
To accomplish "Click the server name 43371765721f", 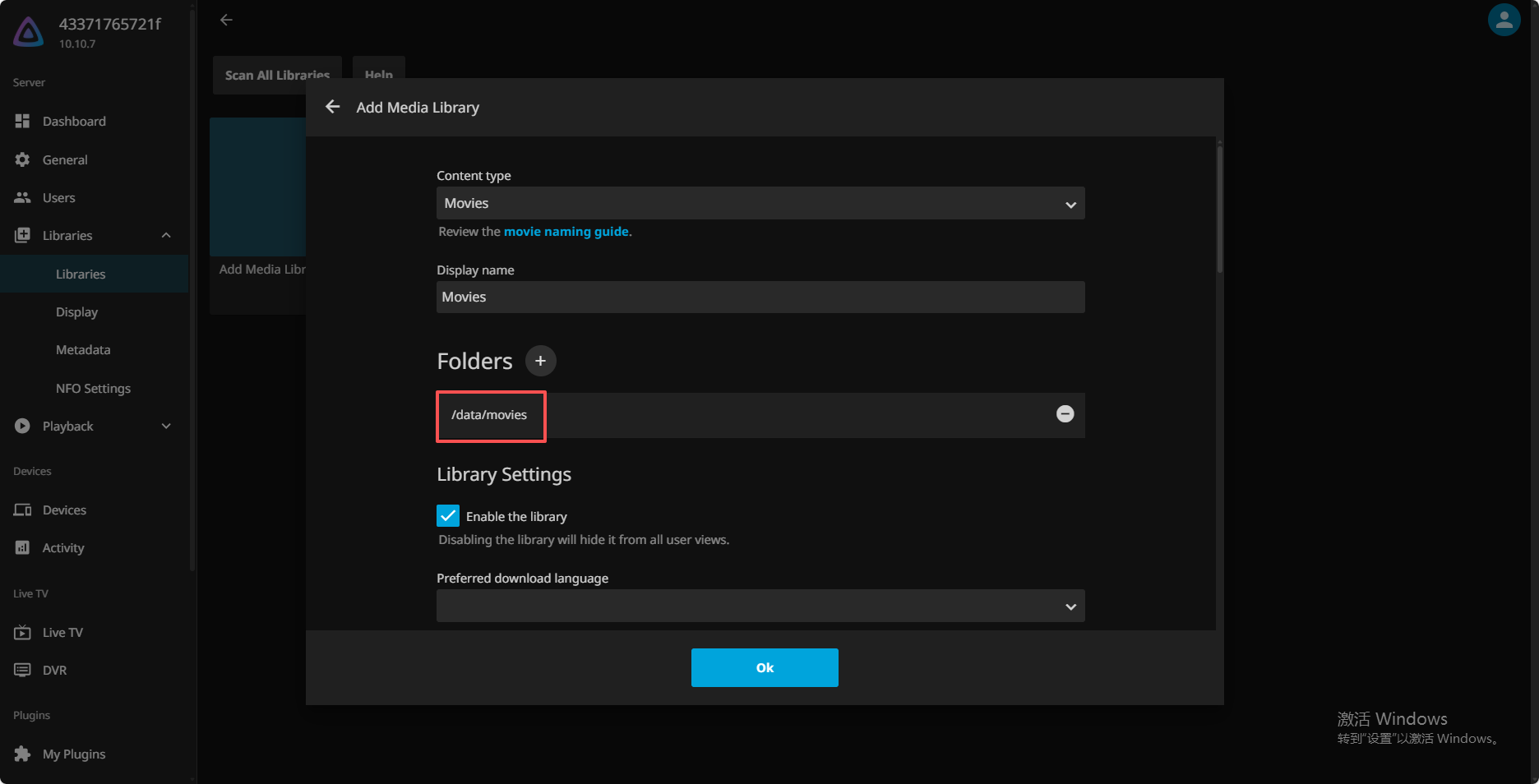I will coord(110,24).
